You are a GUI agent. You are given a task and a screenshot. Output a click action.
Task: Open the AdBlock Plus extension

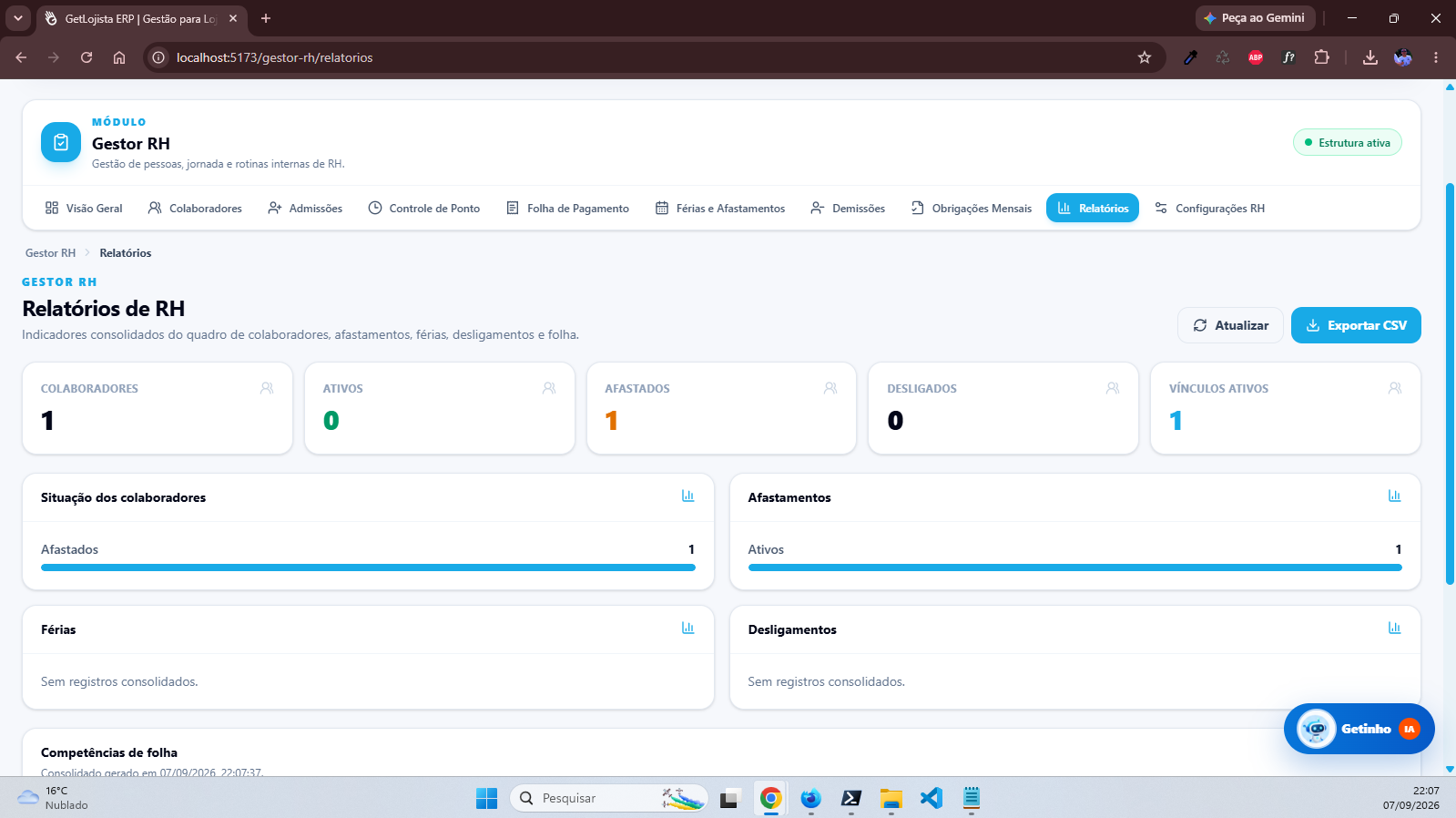(1256, 57)
